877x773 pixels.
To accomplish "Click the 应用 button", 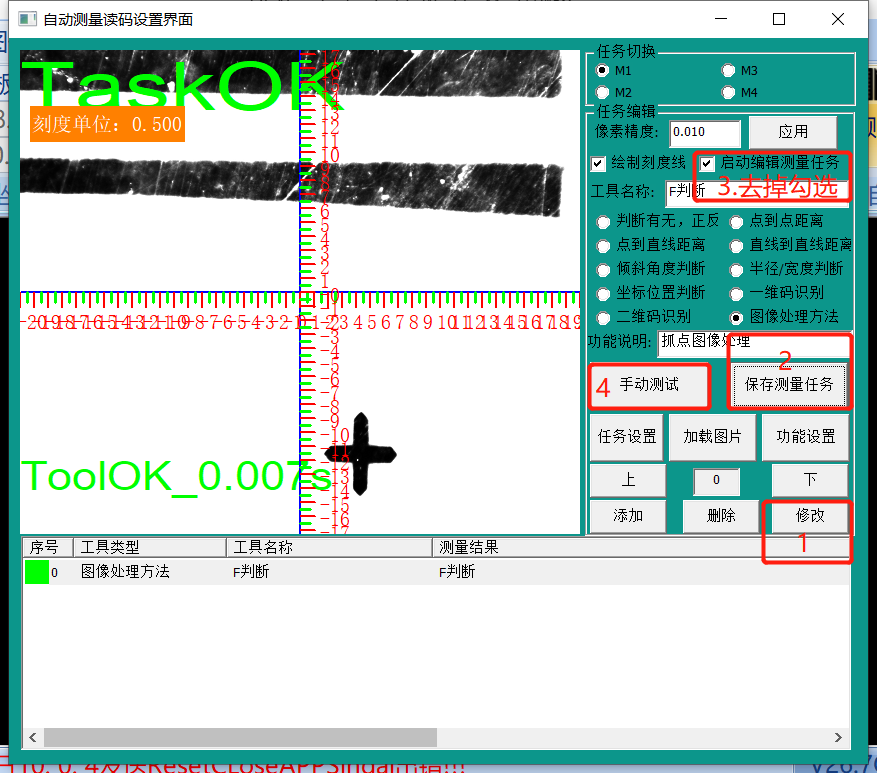I will click(x=792, y=132).
